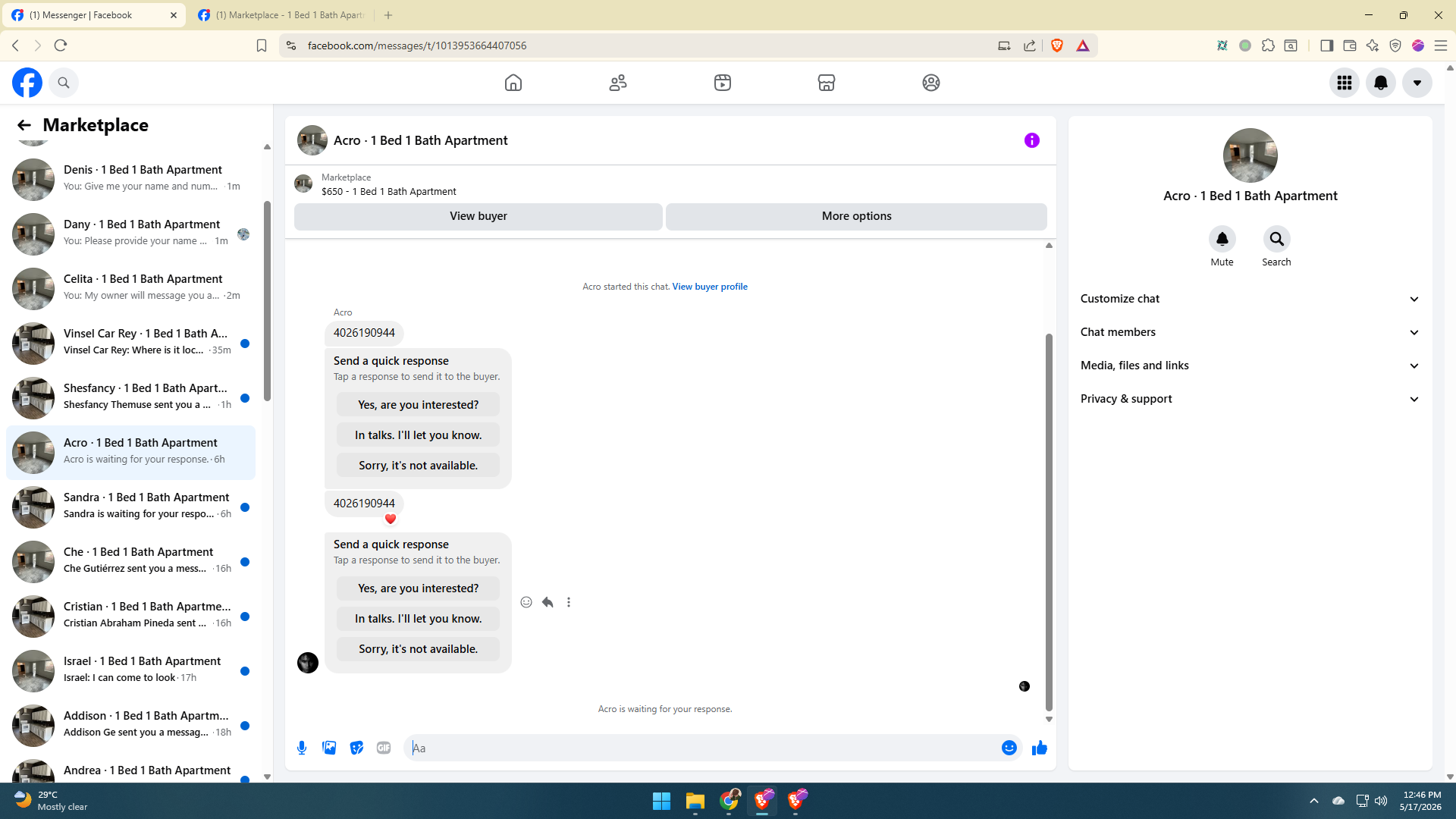
Task: Open the View buyer profile link
Action: pos(710,287)
